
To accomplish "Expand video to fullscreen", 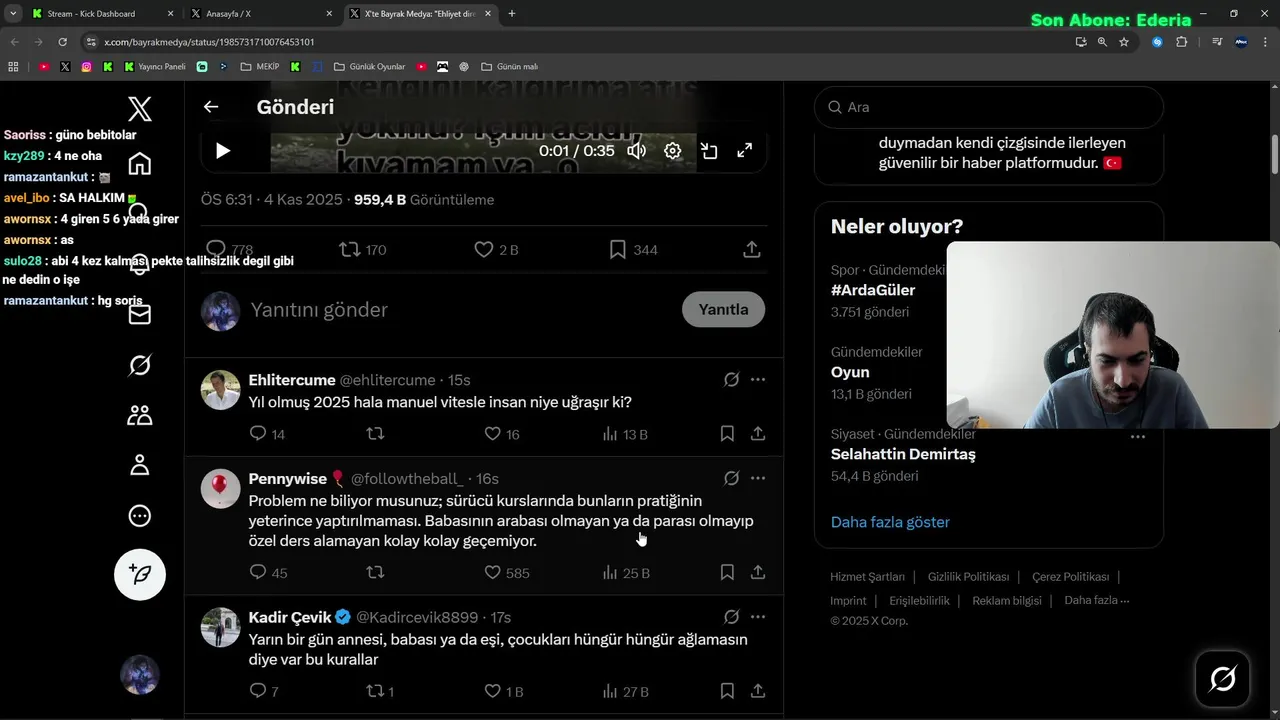I will (x=745, y=151).
